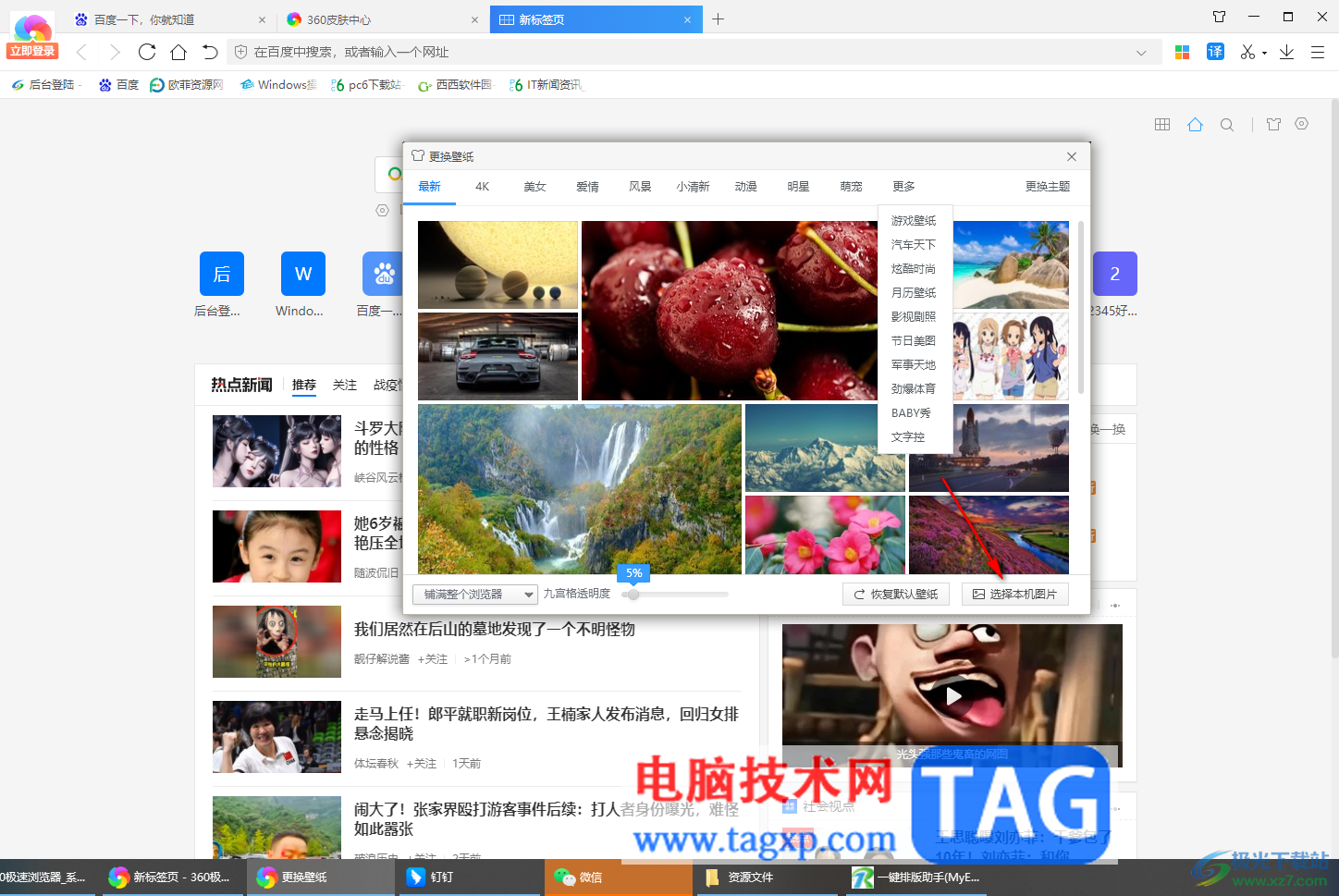
Task: Select 月历壁纸 from the dropdown menu
Action: pyautogui.click(x=914, y=293)
